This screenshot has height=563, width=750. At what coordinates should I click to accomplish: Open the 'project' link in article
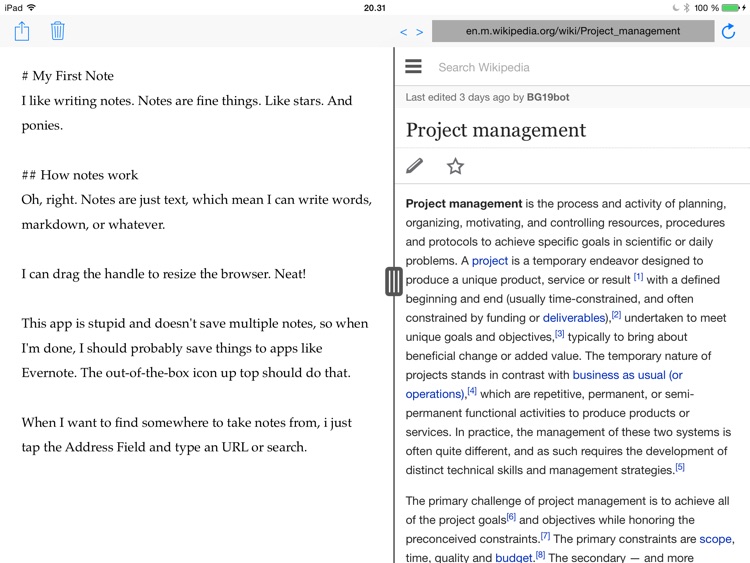(490, 261)
